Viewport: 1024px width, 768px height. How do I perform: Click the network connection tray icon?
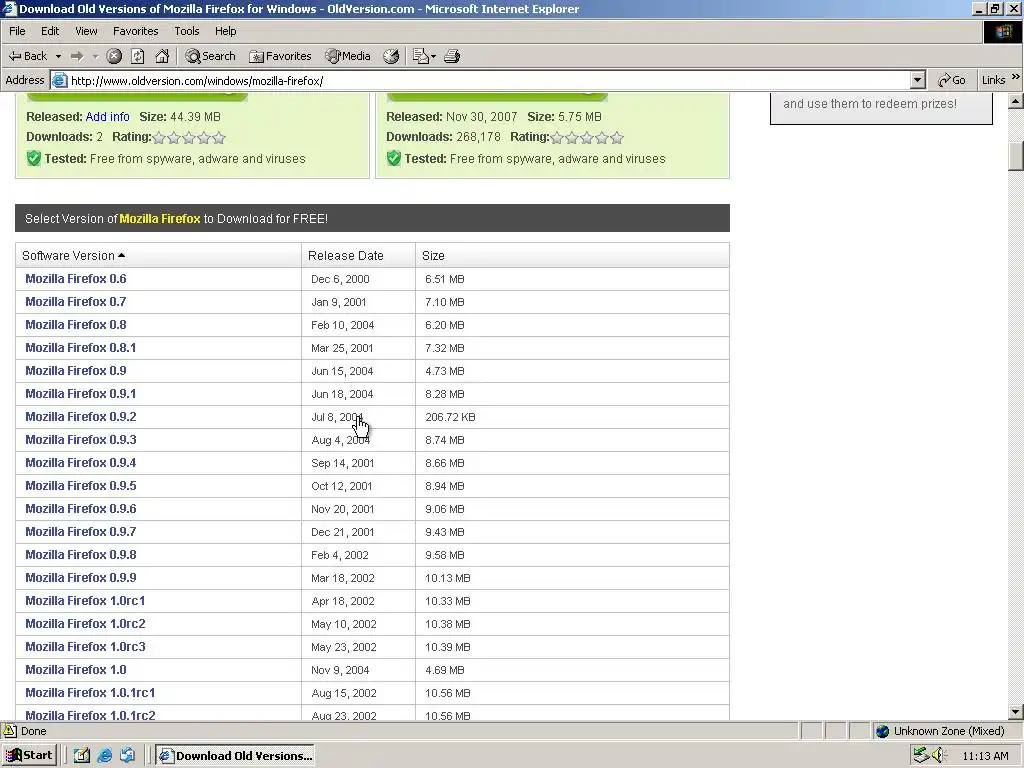click(921, 756)
